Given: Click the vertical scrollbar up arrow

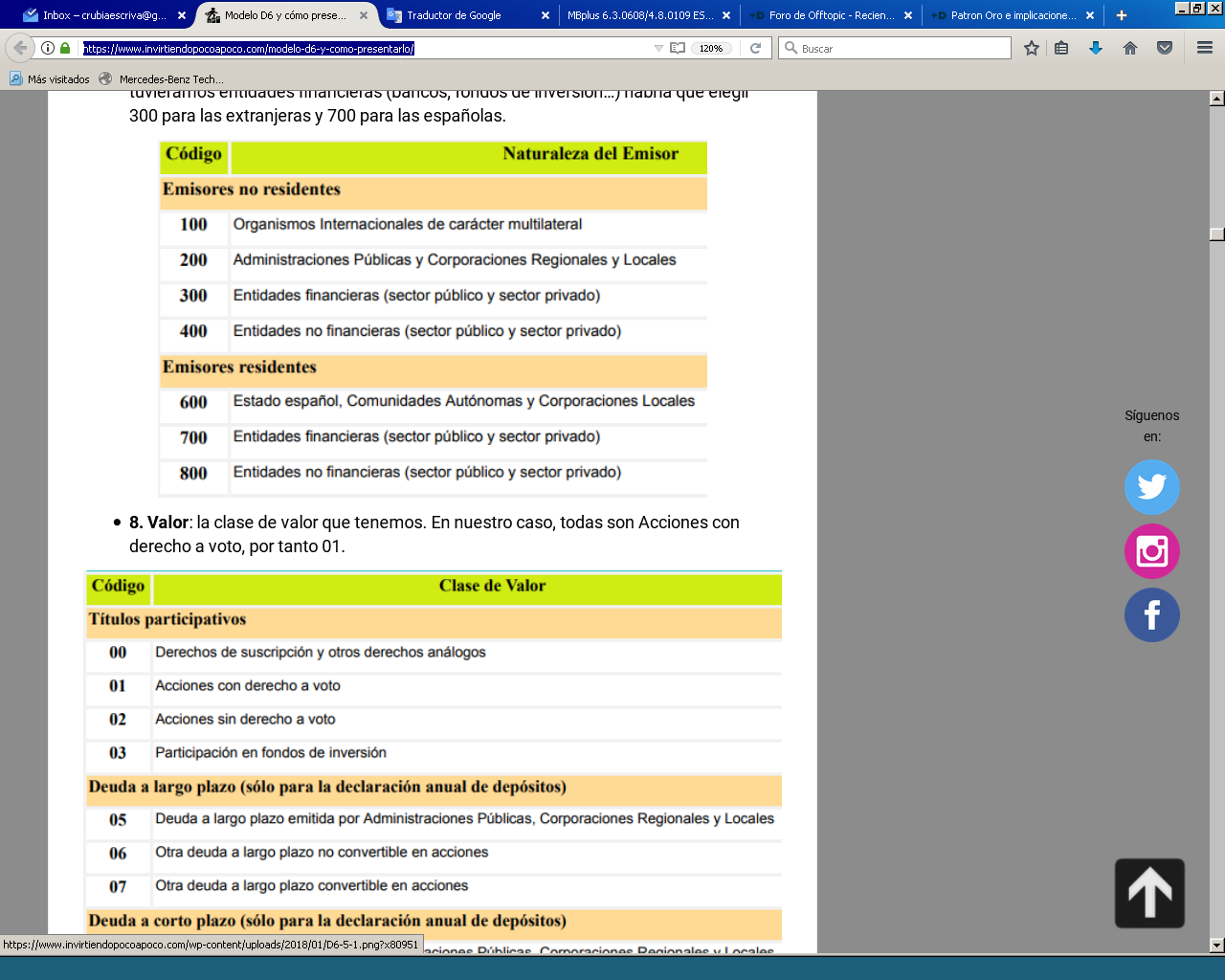Looking at the screenshot, I should click(x=1217, y=99).
